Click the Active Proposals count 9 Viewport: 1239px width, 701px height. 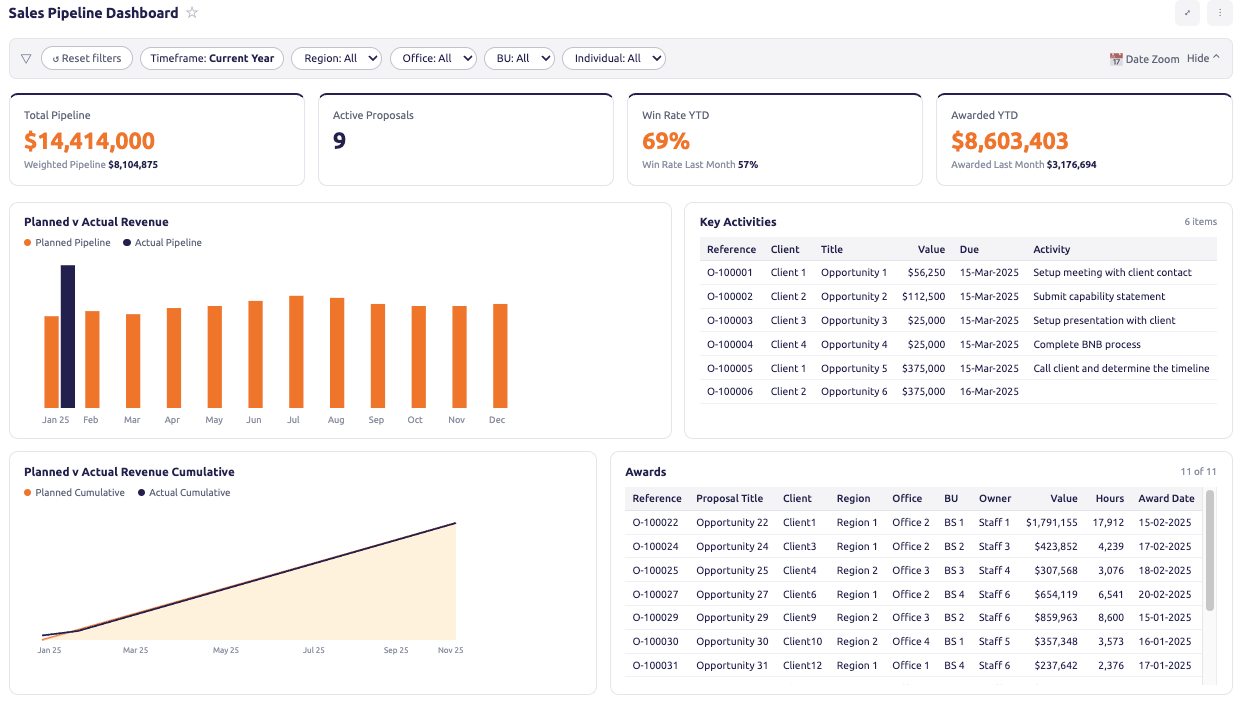pos(339,141)
